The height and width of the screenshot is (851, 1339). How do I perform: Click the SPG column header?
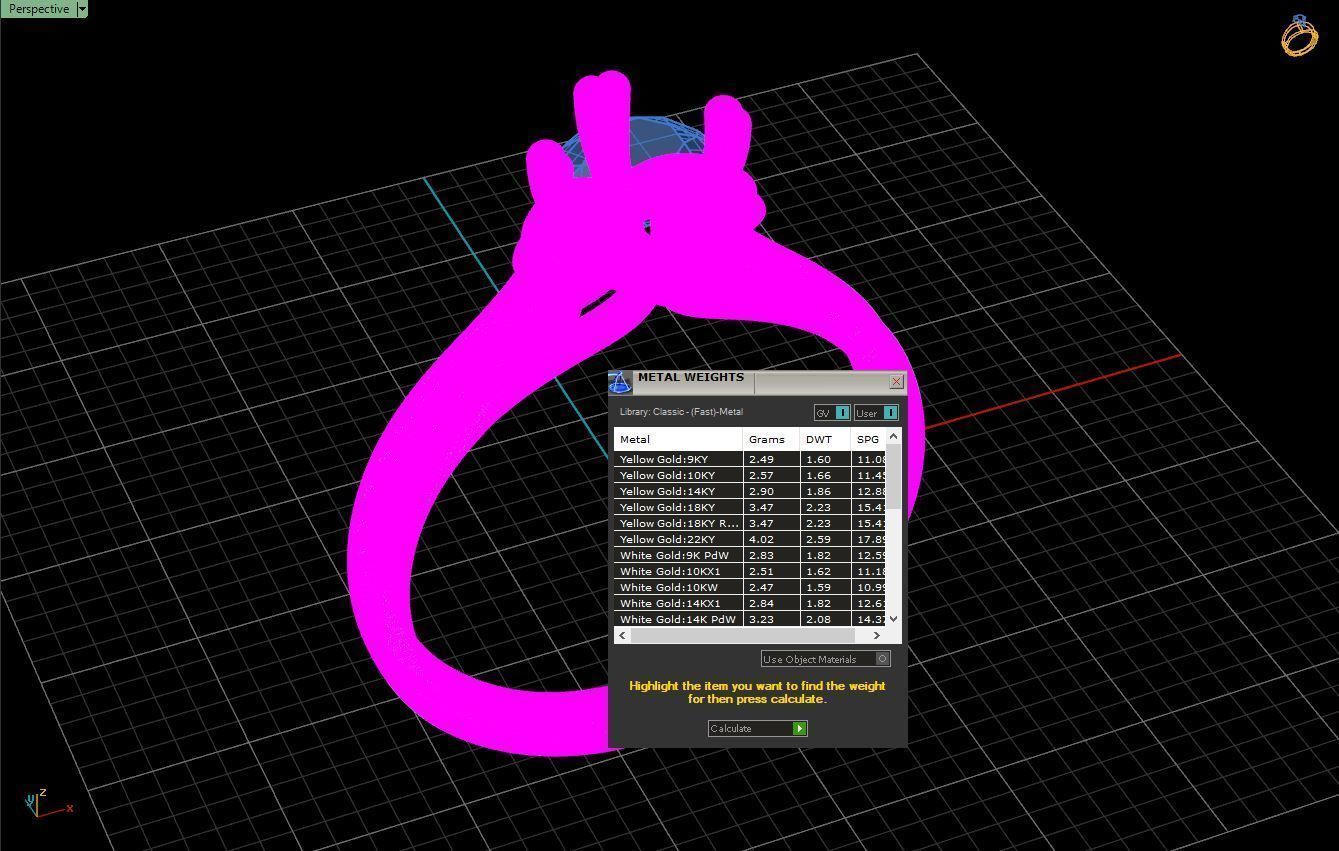[868, 439]
